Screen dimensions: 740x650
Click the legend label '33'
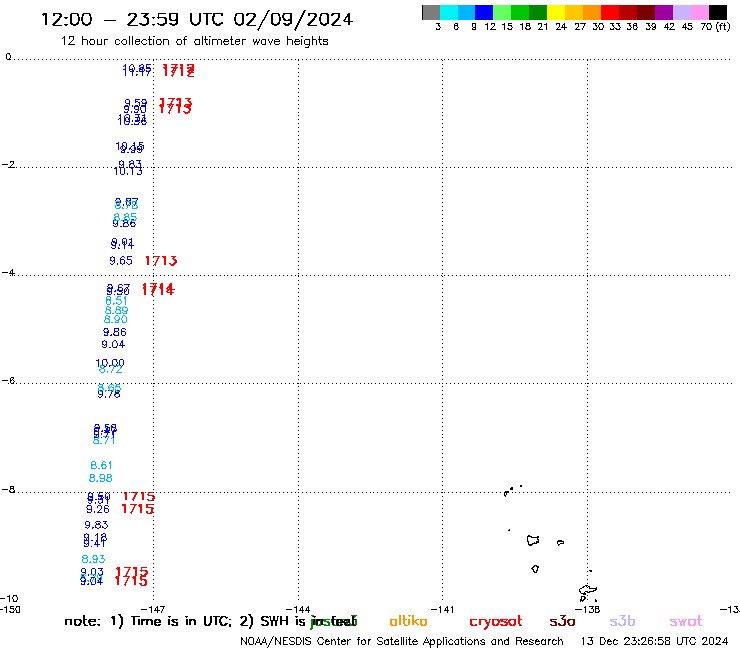pyautogui.click(x=614, y=27)
